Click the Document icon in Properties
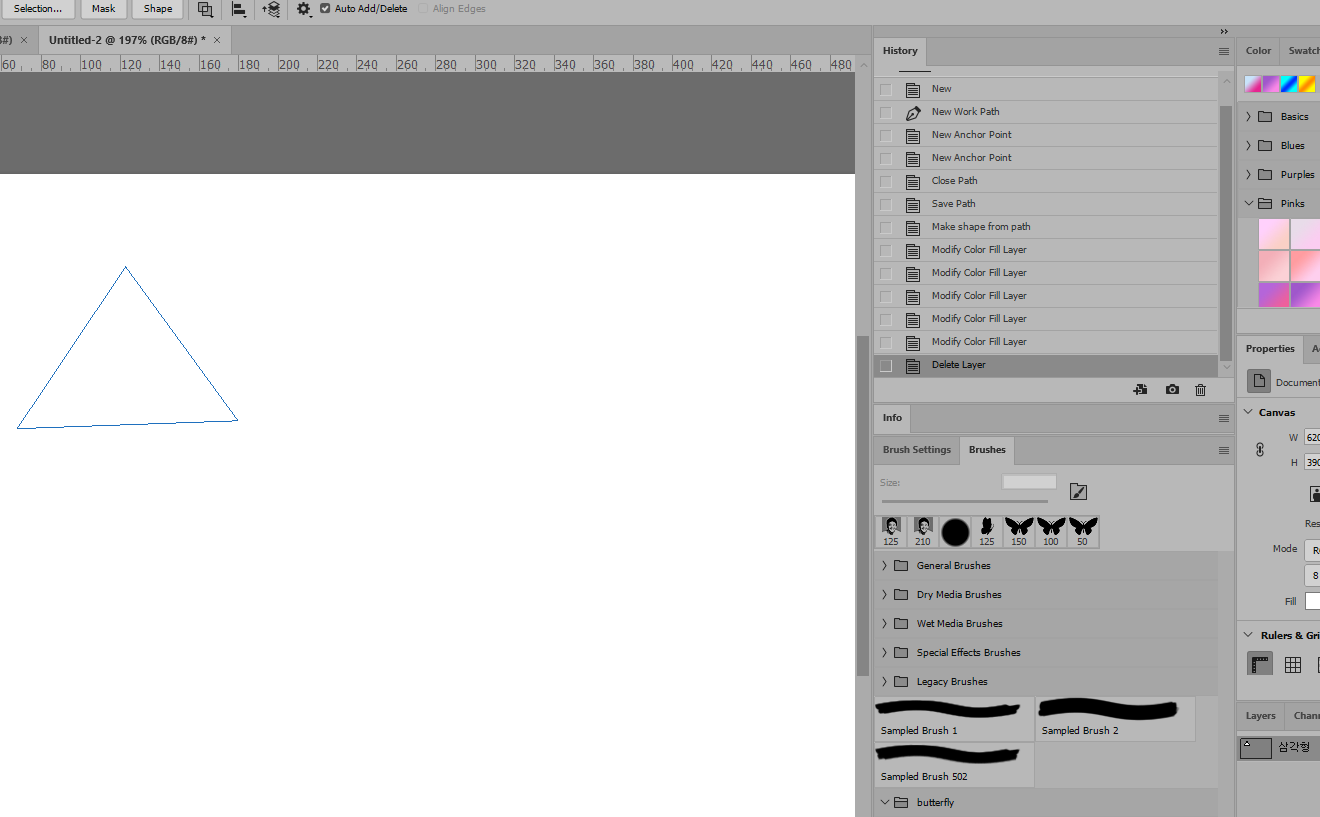This screenshot has height=817, width=1320. (x=1259, y=382)
